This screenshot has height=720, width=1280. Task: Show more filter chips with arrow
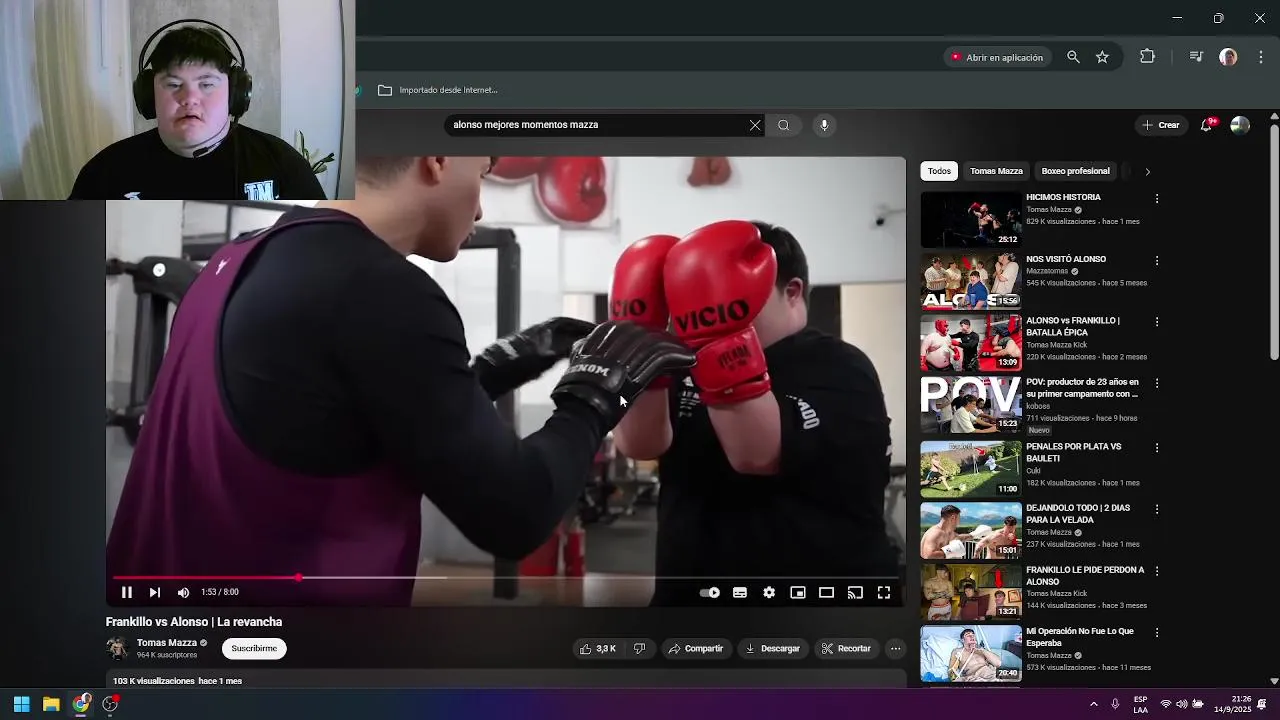pyautogui.click(x=1147, y=171)
